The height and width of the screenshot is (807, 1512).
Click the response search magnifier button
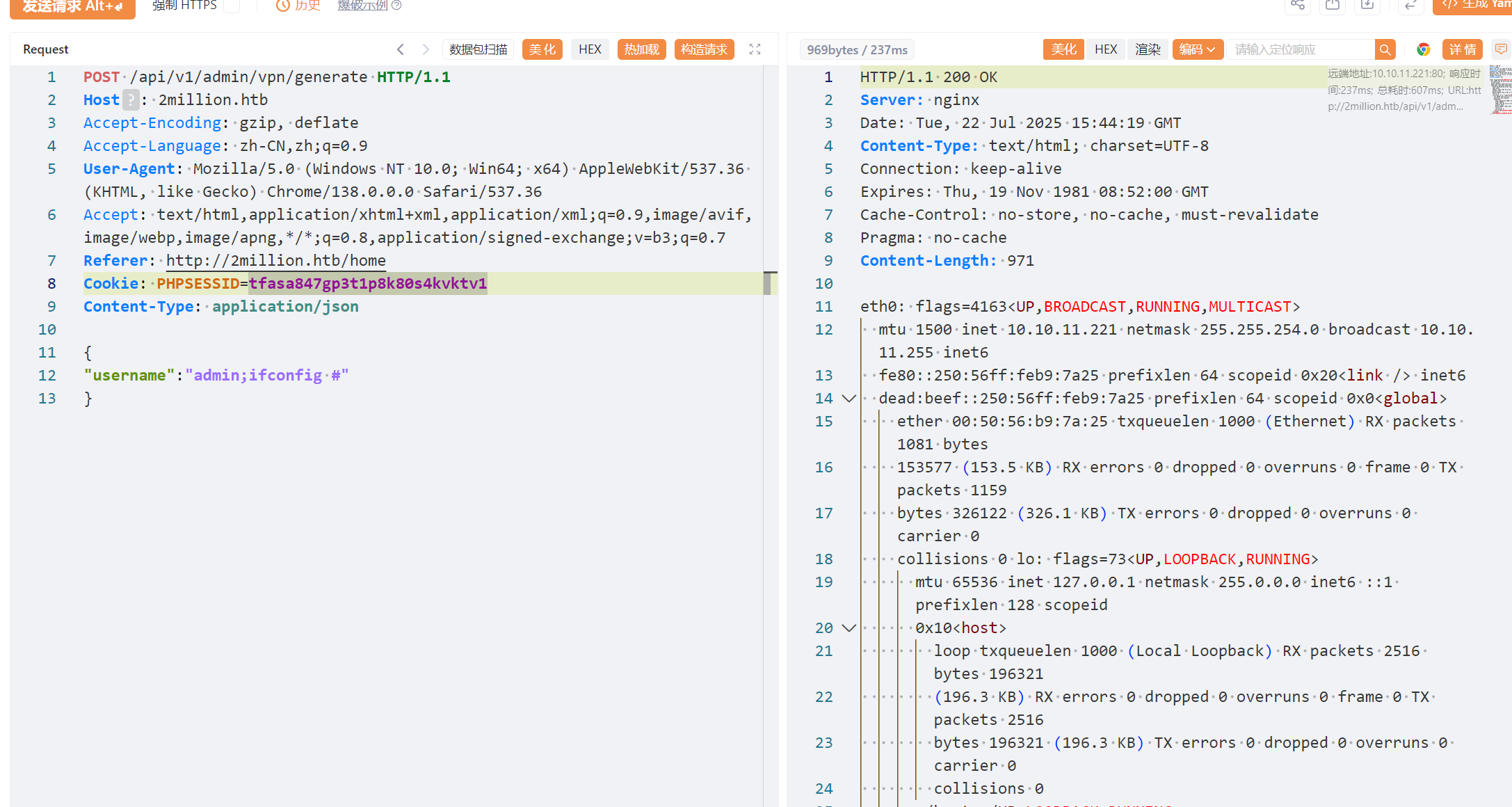coord(1385,49)
